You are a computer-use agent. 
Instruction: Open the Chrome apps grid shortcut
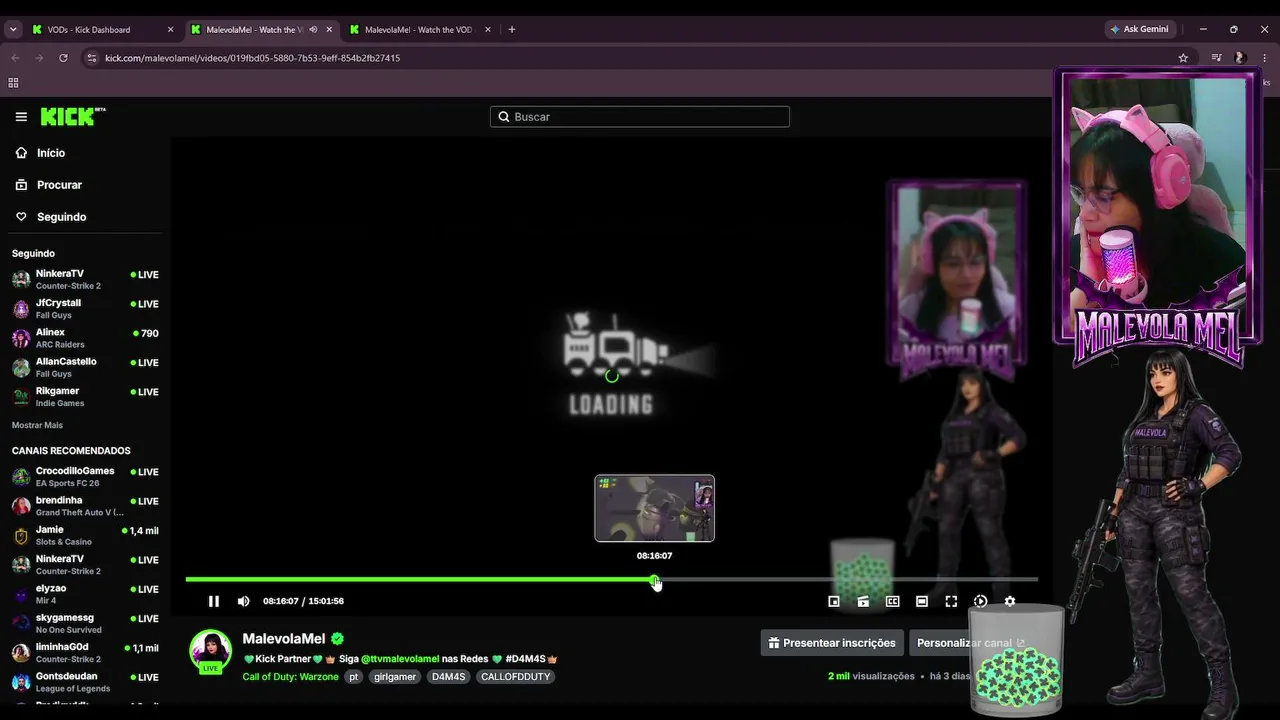13,83
